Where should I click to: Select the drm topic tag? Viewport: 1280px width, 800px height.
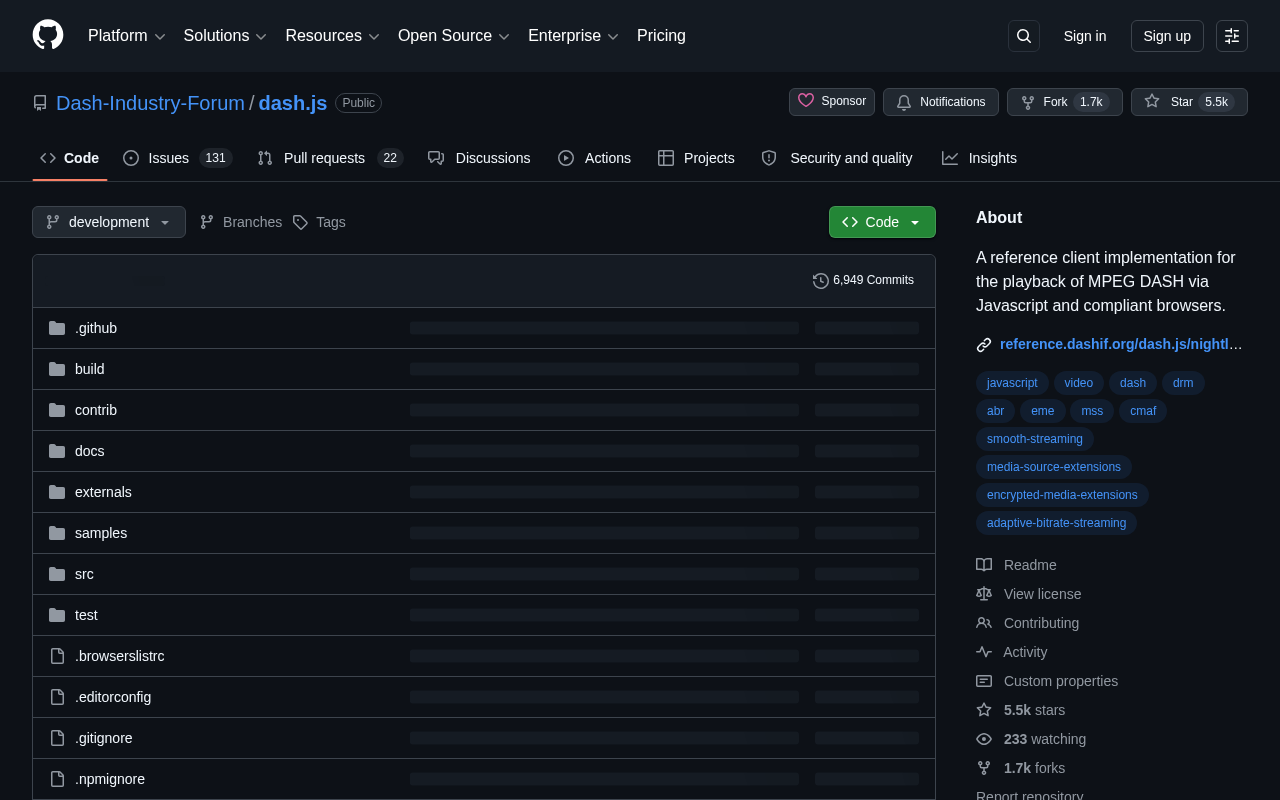(1183, 383)
